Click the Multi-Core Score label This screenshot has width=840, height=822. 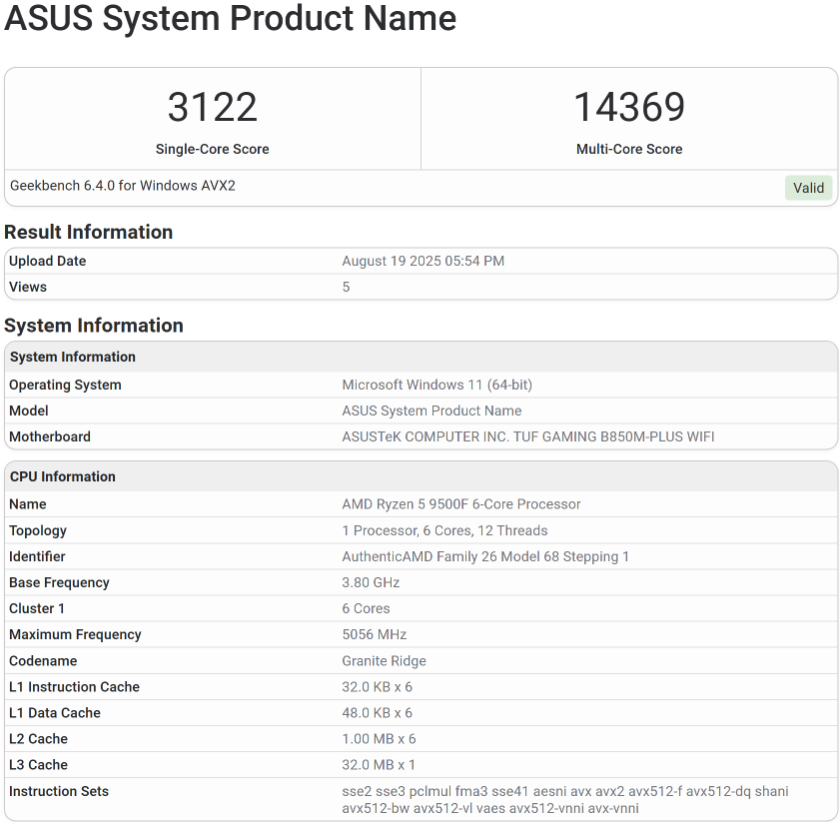coord(629,149)
